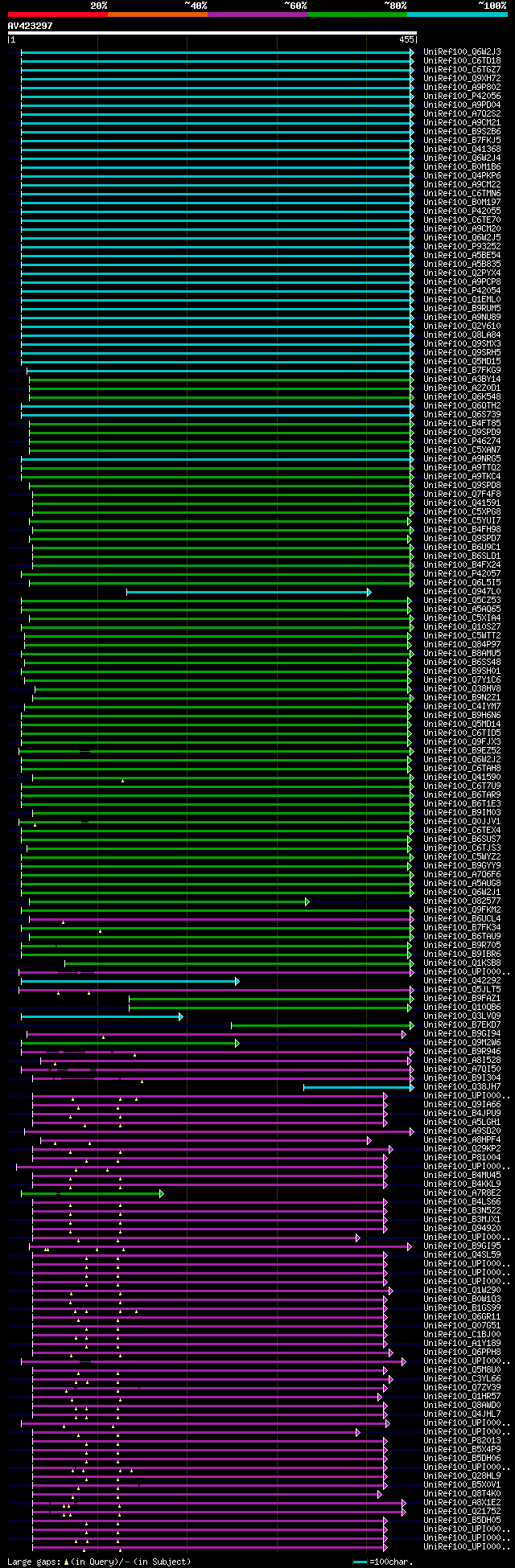Screen dimensions: 515x1568
Task: Select label UniRef100_B8AMU5
Action: (462, 654)
